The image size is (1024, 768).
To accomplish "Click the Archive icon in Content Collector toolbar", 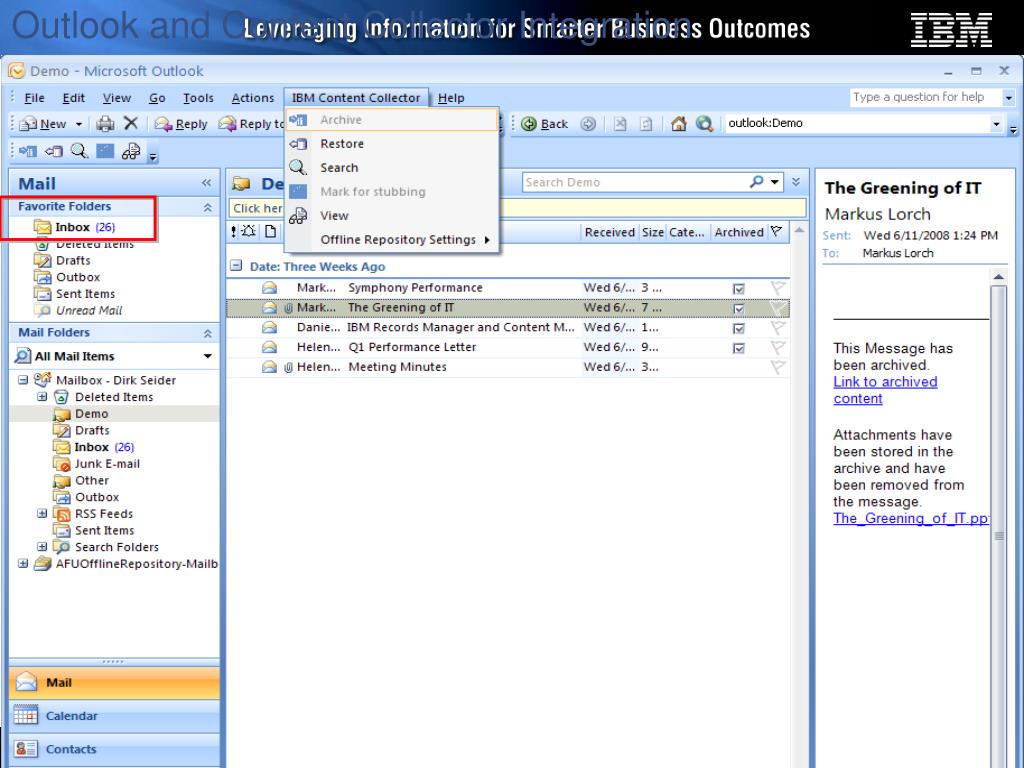I will click(27, 152).
